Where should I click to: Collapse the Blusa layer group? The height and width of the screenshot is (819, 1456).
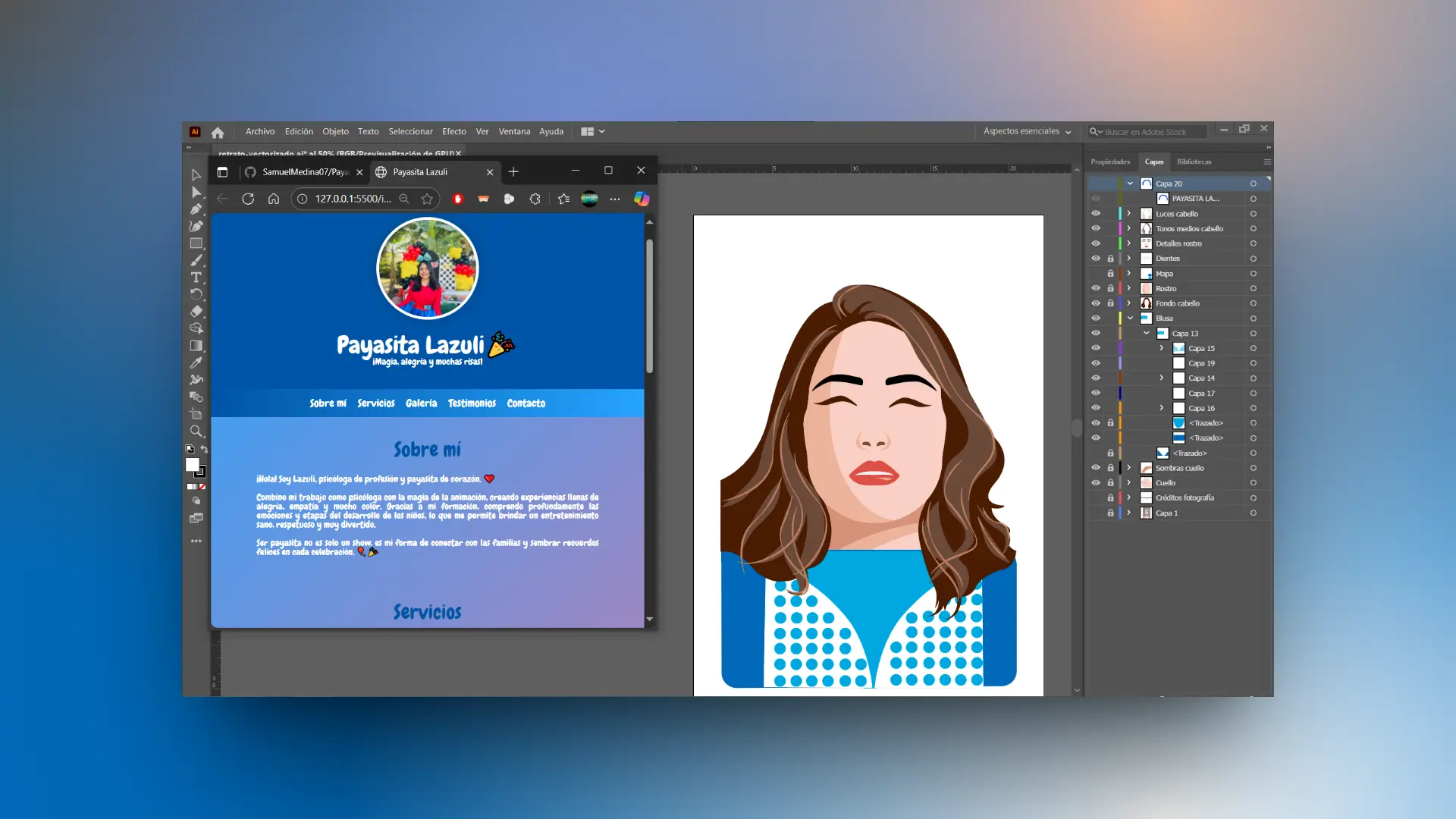click(x=1129, y=318)
